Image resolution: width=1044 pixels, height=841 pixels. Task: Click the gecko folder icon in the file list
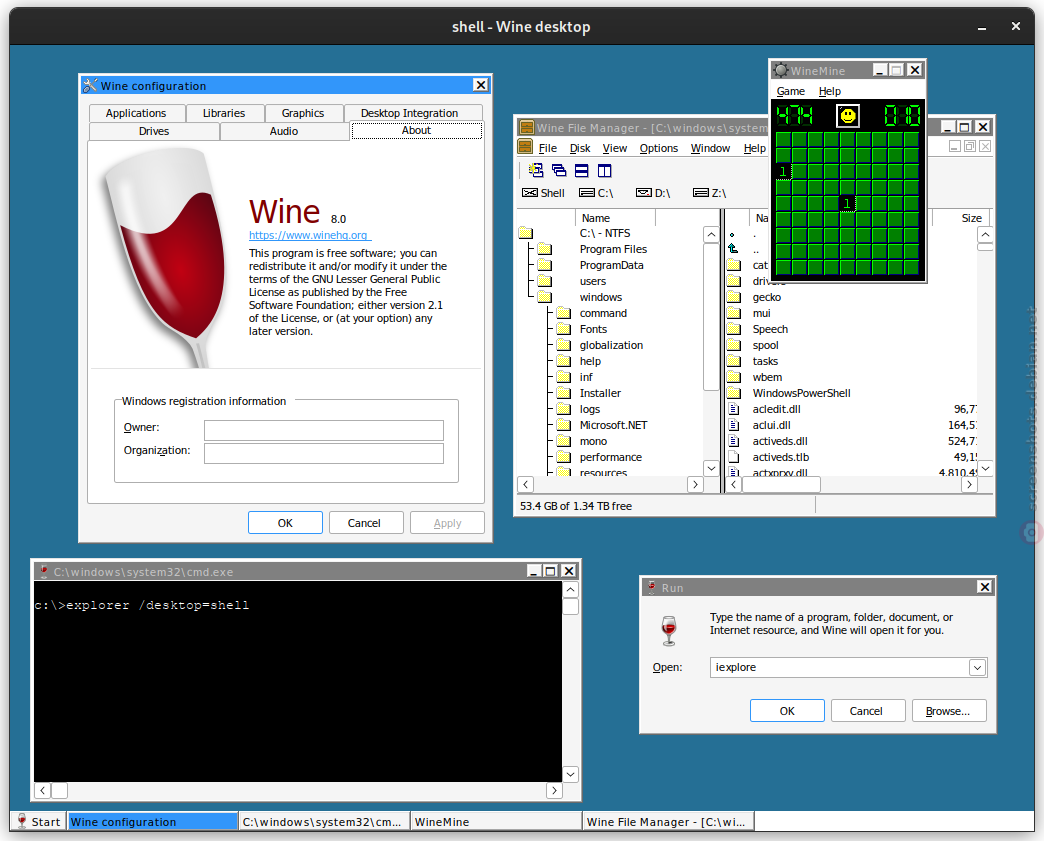pyautogui.click(x=734, y=297)
